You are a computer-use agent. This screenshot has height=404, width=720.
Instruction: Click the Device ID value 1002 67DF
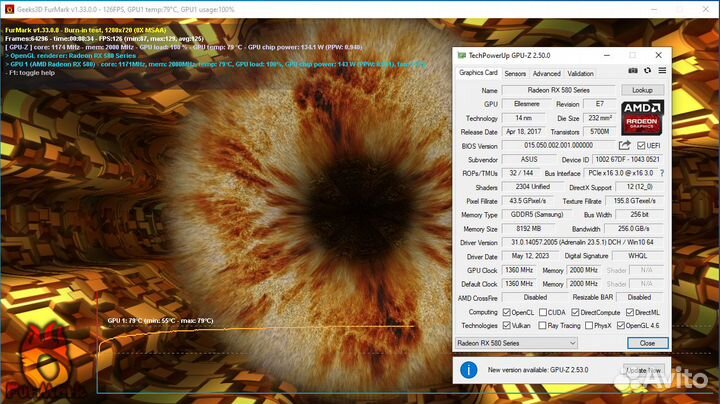[x=628, y=159]
